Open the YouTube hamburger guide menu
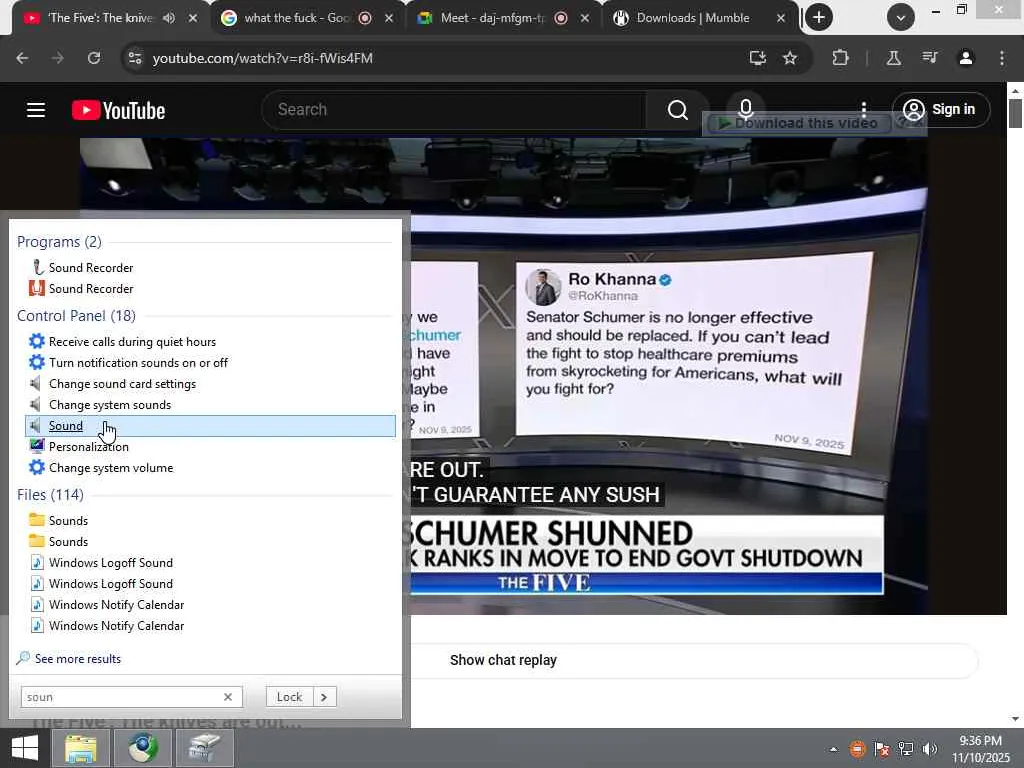Screen dimensions: 1024x768 tap(36, 110)
